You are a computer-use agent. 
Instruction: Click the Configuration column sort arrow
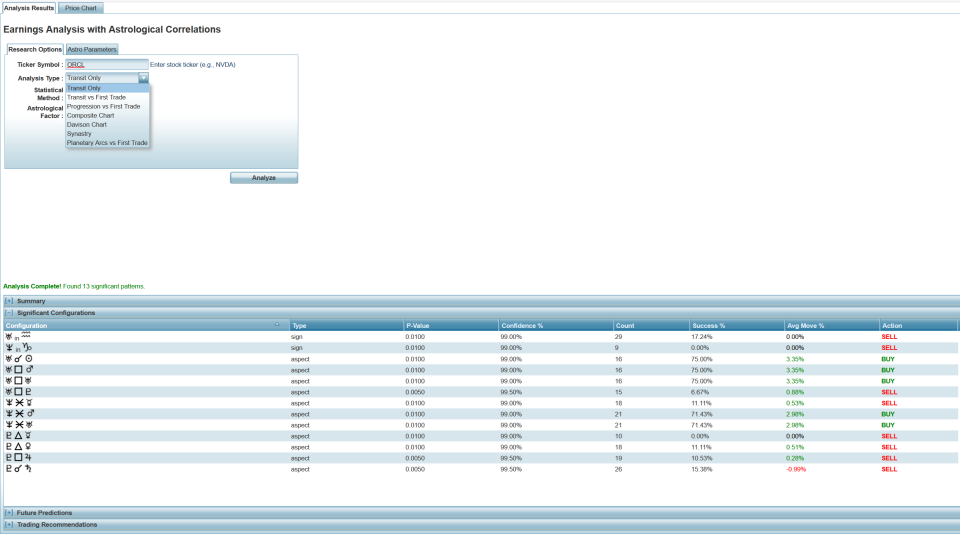[x=277, y=325]
